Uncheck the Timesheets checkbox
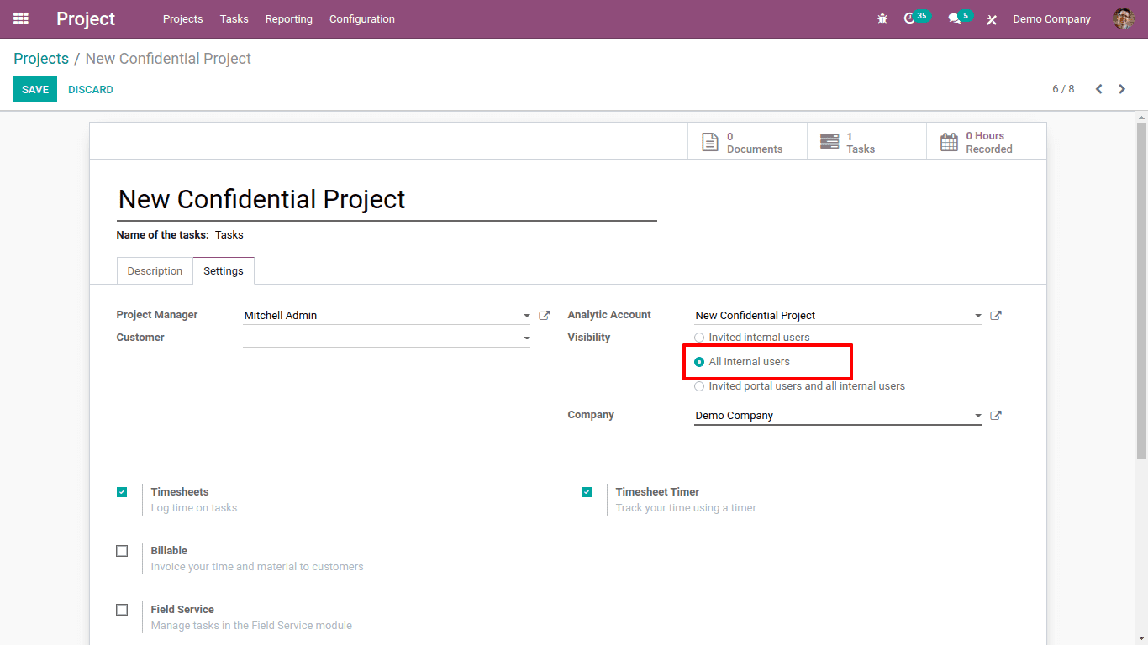 tap(122, 492)
